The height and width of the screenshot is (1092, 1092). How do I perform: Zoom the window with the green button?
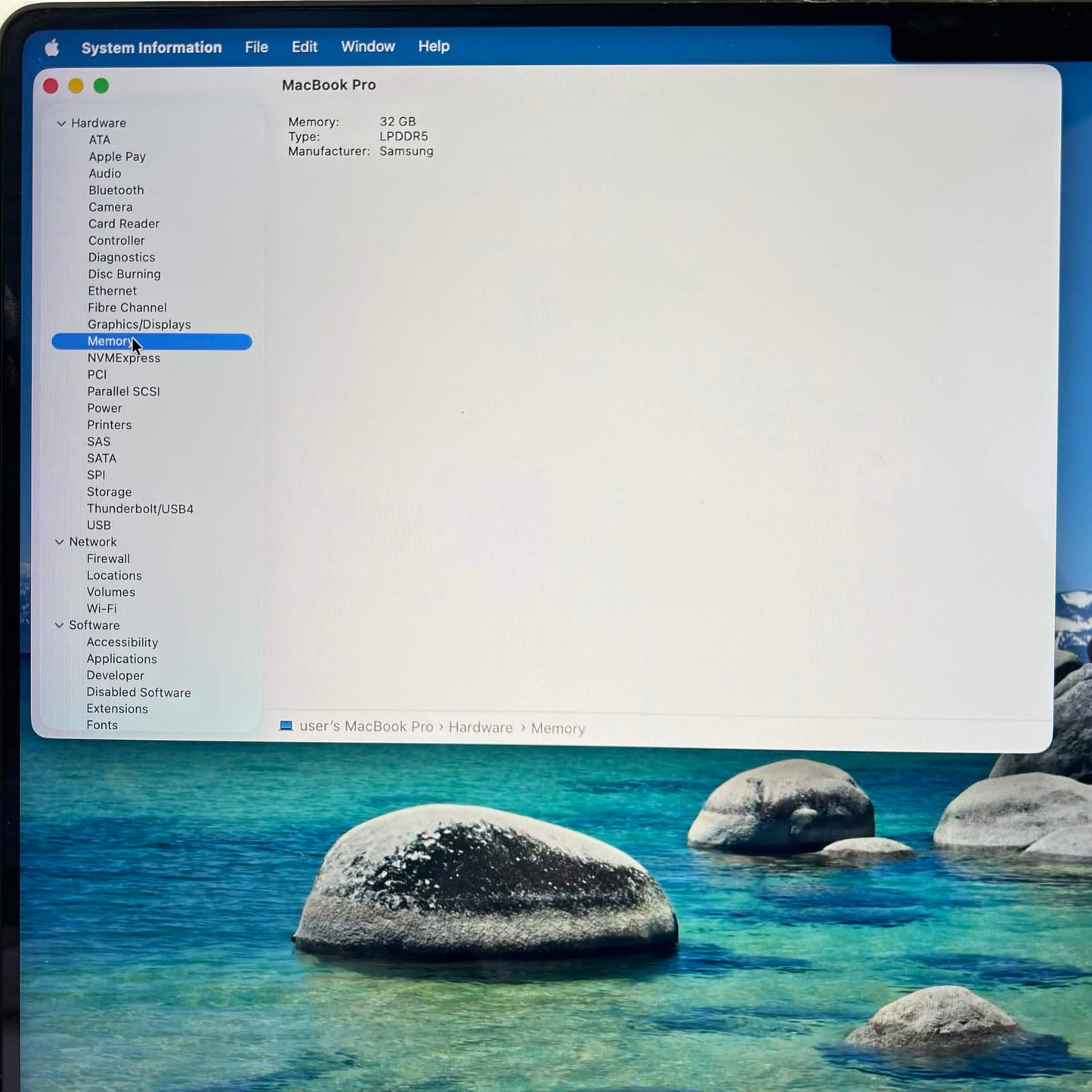coord(101,86)
